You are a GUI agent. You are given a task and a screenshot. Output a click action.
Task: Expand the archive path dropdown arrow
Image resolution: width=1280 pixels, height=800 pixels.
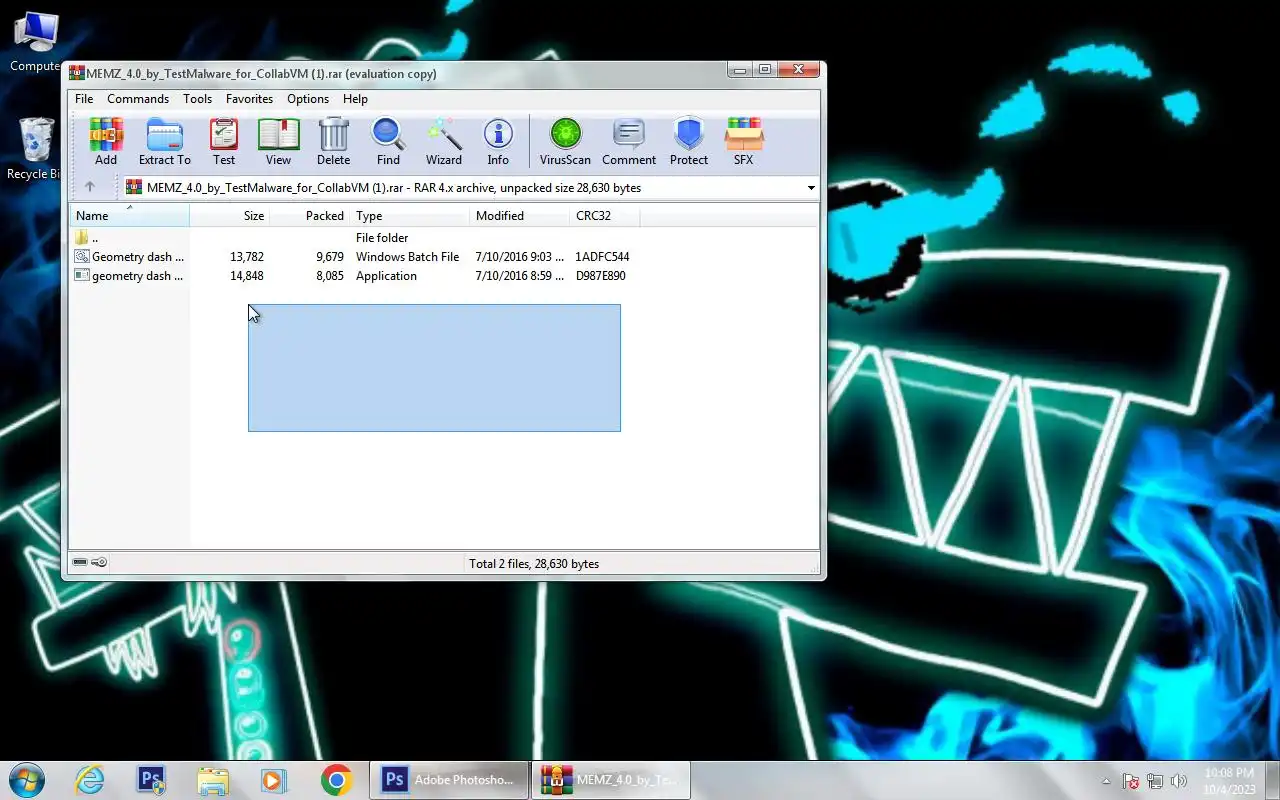click(811, 188)
